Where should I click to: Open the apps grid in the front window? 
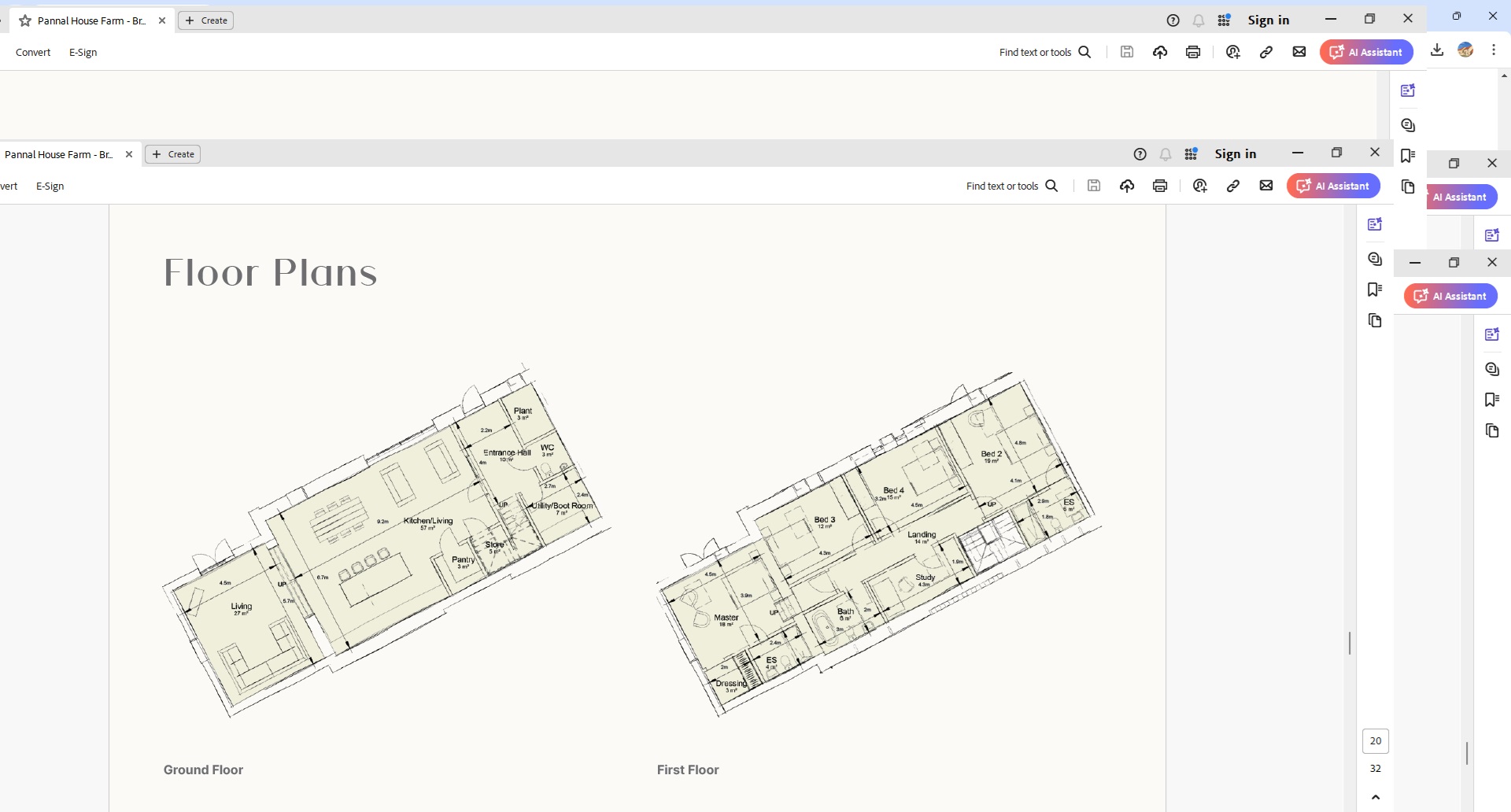pos(1191,153)
